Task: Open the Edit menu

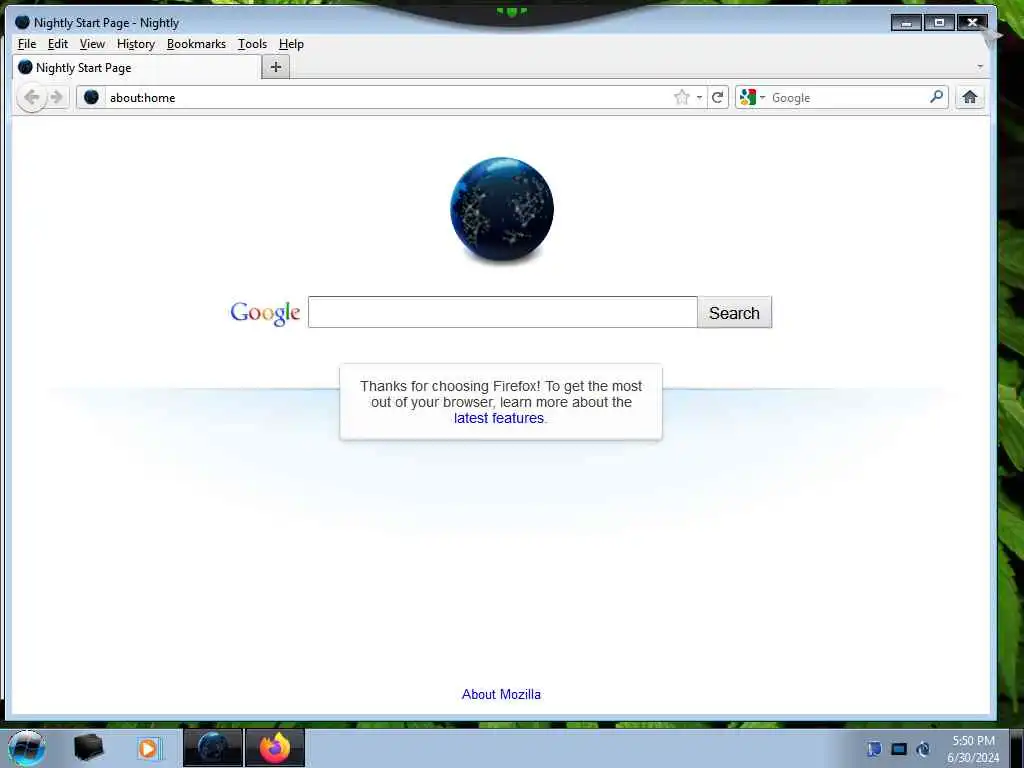Action: click(57, 44)
